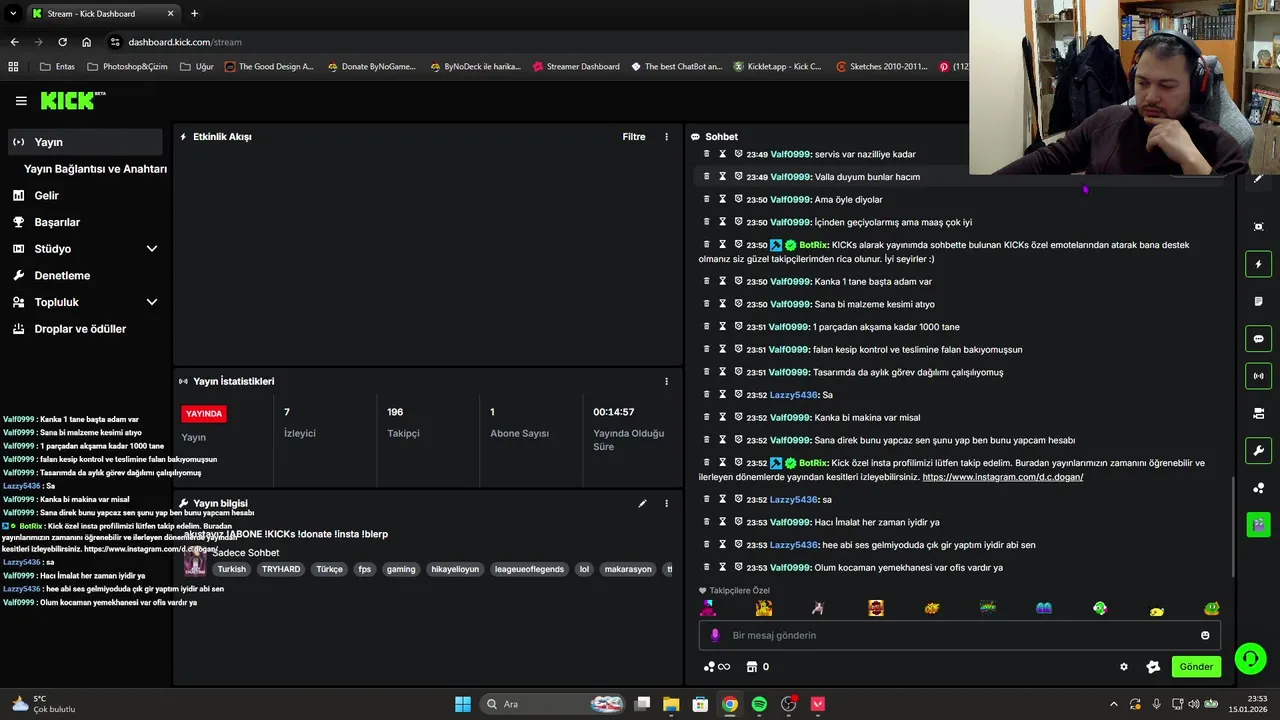Toggle the broadcast signal panel in right sidebar
The image size is (1280, 720).
1258,376
